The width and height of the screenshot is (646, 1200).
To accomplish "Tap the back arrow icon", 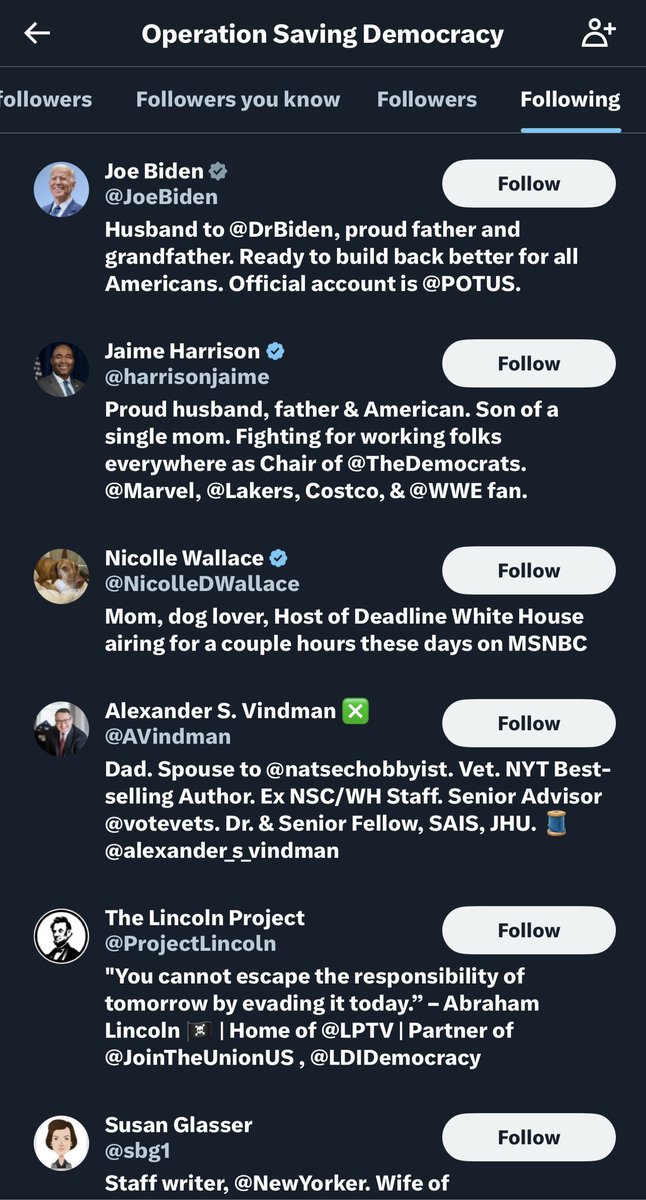I will tap(37, 34).
